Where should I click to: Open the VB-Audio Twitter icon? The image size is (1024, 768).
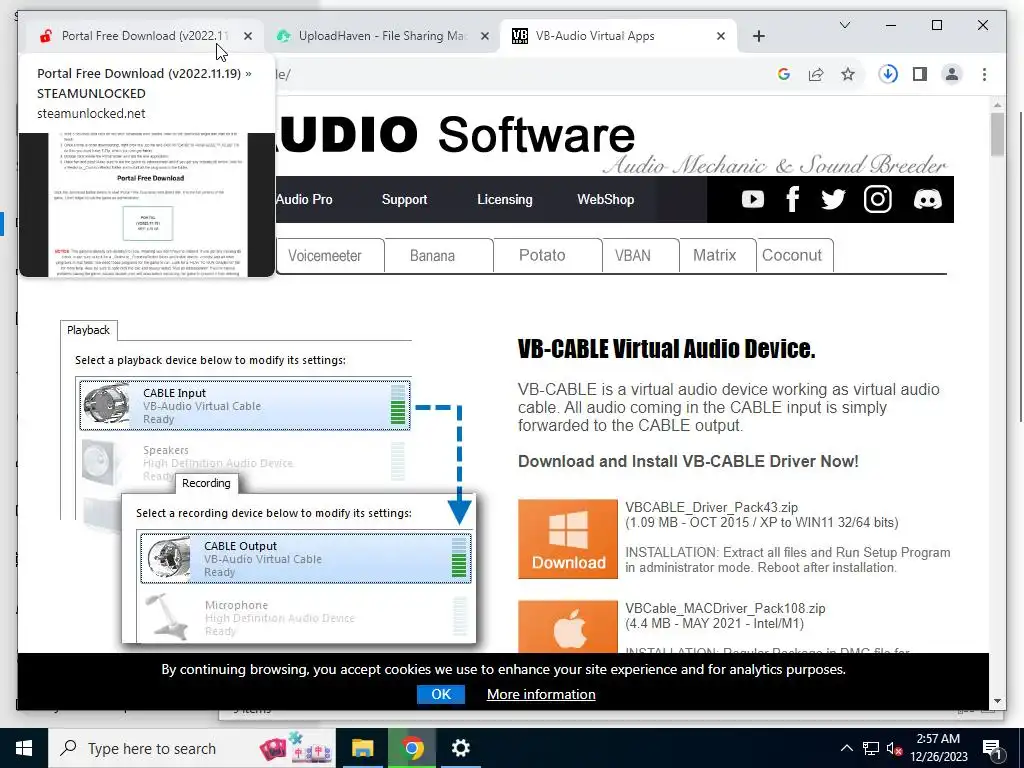point(833,199)
